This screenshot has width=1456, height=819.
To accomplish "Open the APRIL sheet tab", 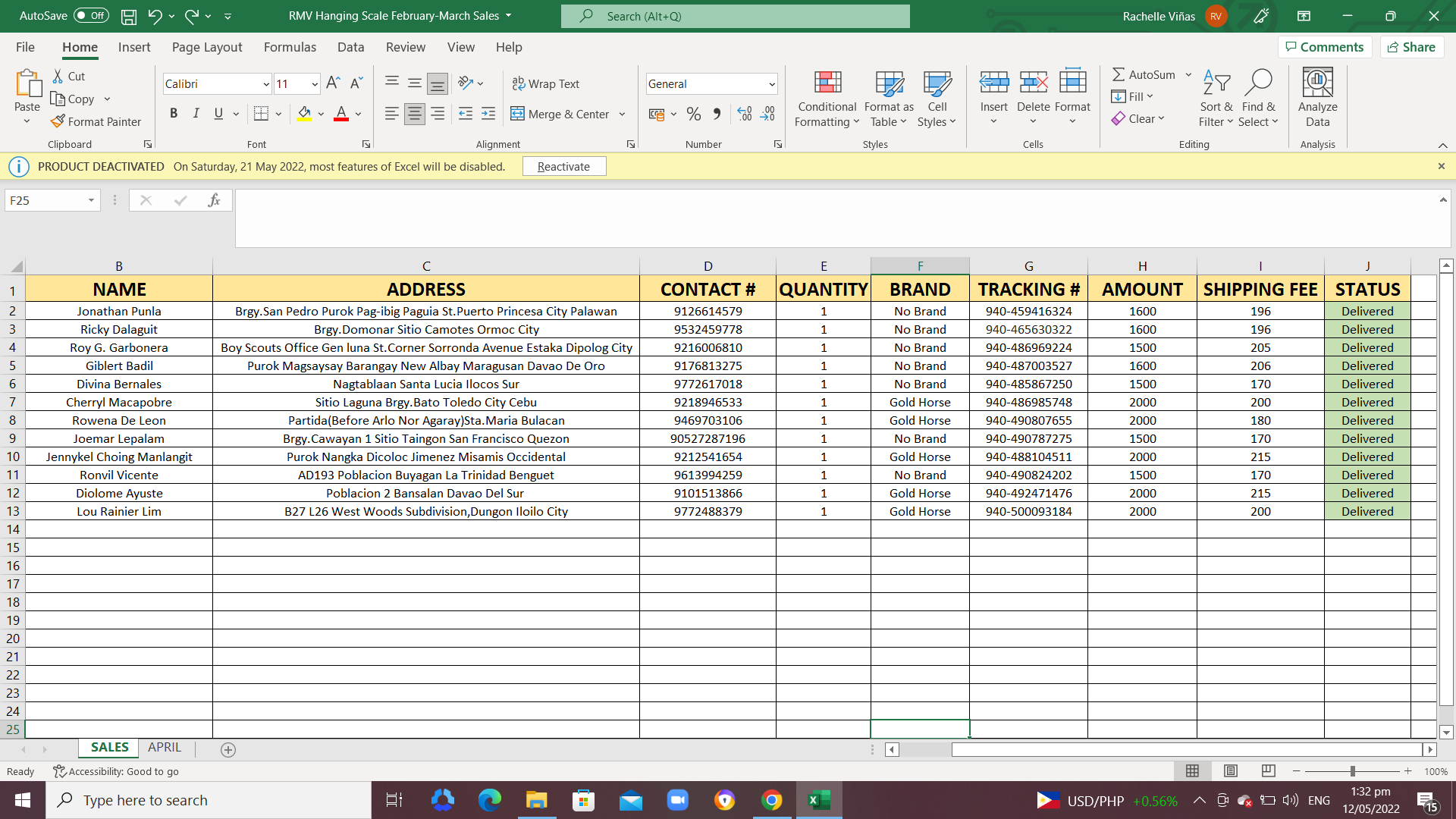I will click(x=165, y=747).
